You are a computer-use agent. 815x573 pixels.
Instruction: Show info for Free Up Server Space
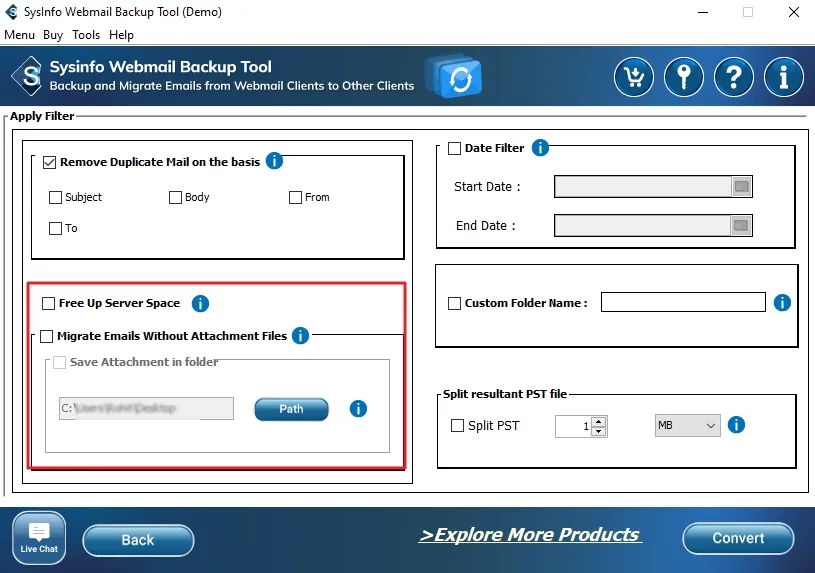200,303
